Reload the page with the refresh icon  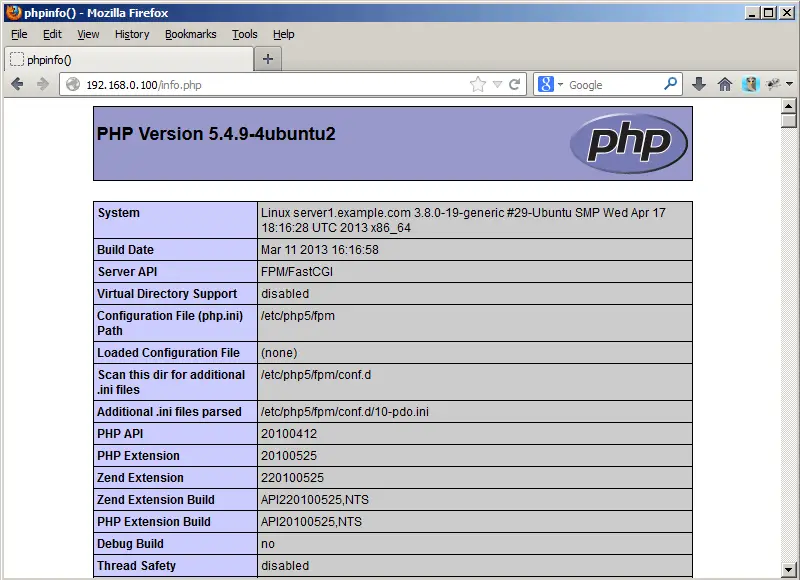click(x=514, y=84)
